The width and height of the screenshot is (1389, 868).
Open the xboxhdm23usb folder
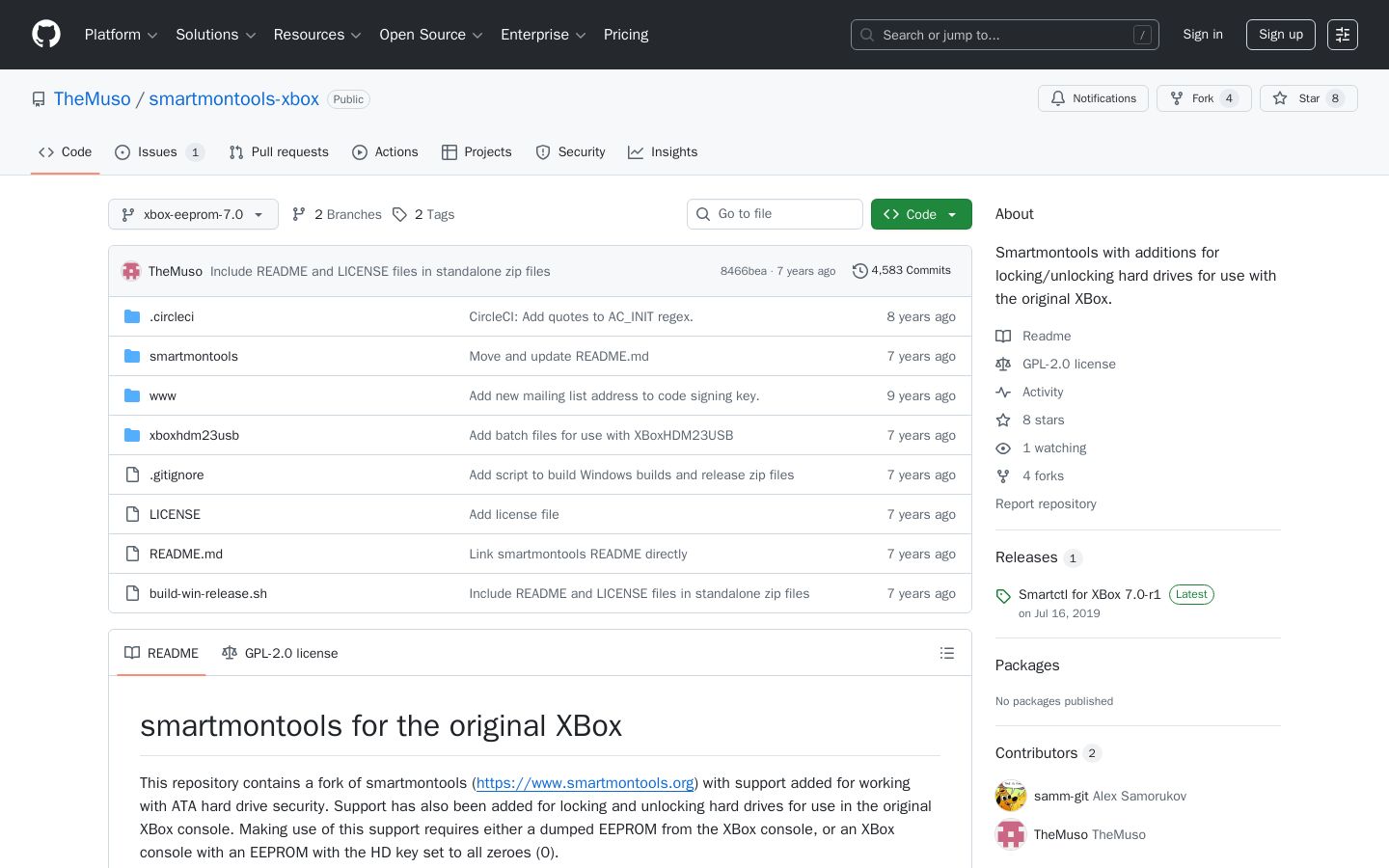(194, 435)
